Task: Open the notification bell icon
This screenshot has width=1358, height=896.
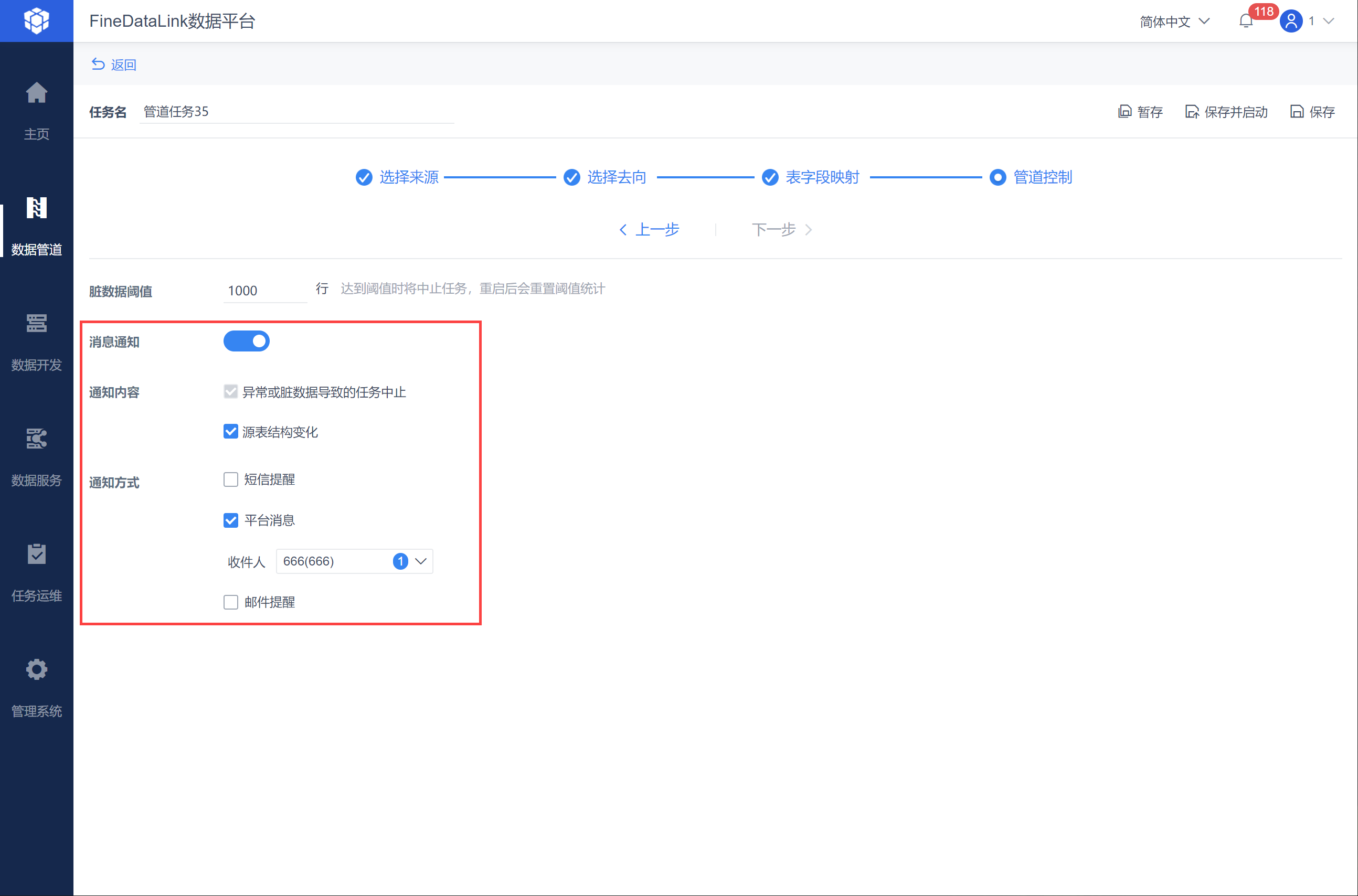Action: [x=1246, y=21]
